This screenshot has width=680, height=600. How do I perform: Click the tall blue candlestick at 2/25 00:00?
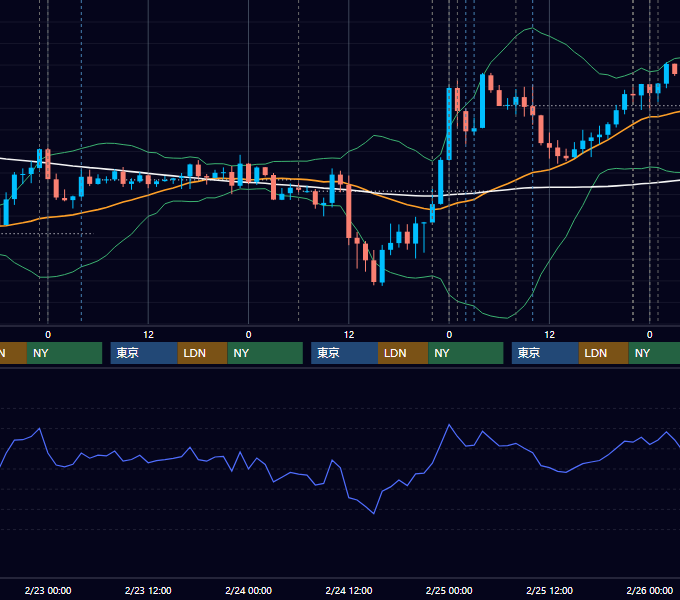[449, 124]
